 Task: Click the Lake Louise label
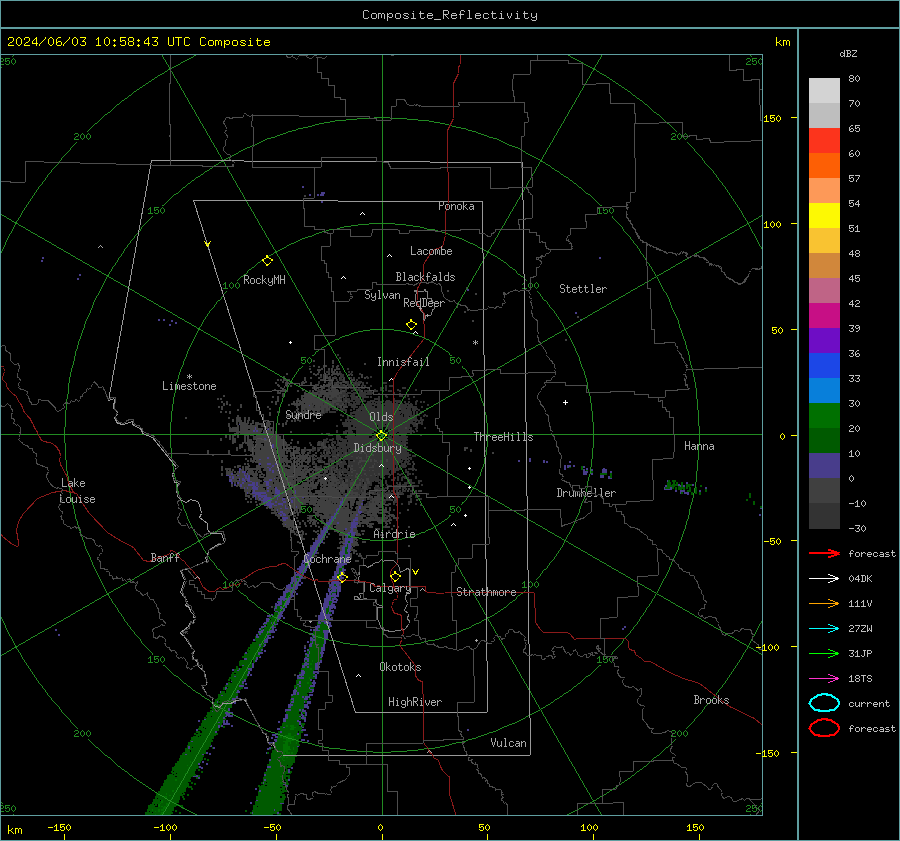[78, 491]
